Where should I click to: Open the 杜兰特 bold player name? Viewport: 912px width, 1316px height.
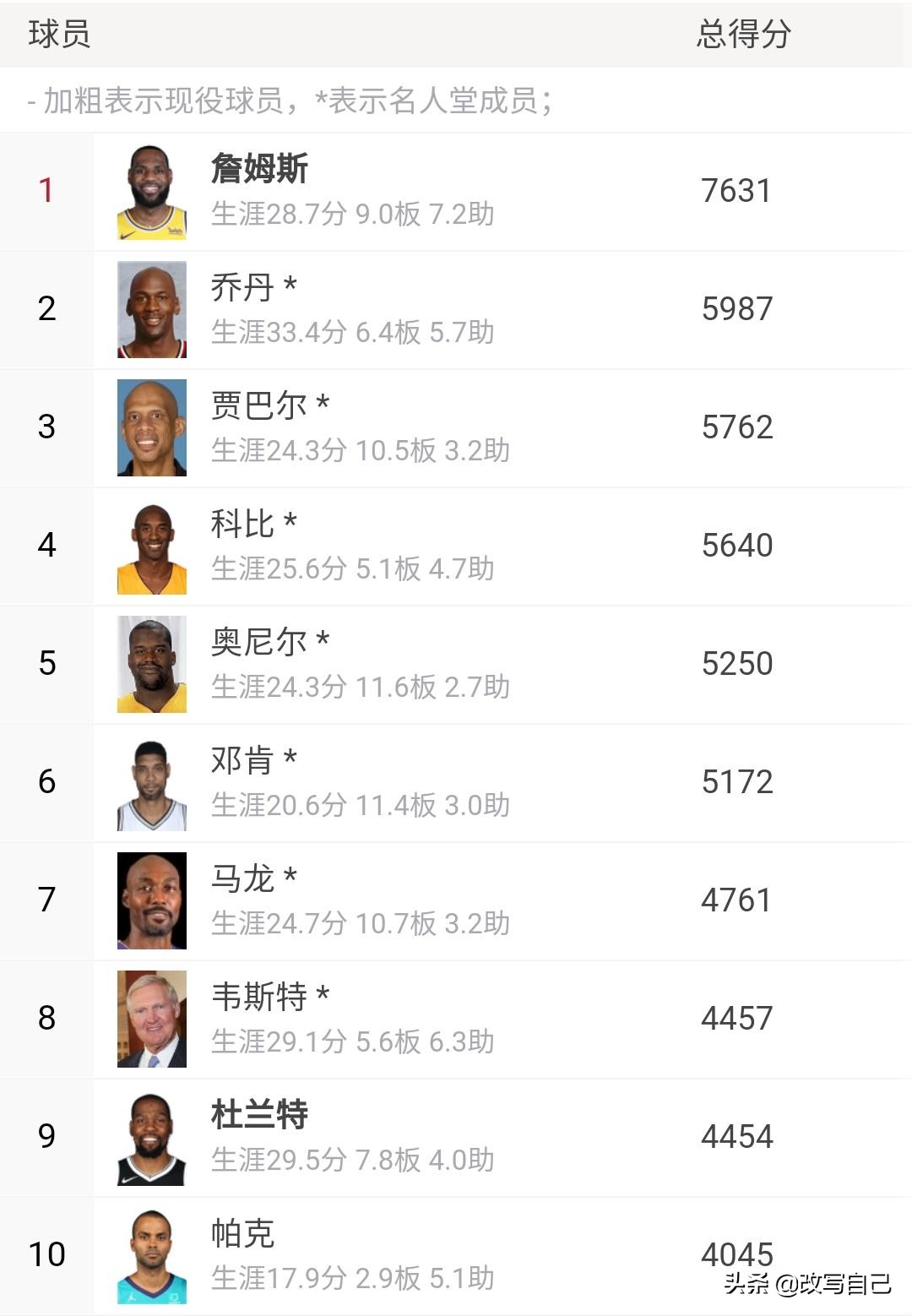pyautogui.click(x=259, y=1115)
